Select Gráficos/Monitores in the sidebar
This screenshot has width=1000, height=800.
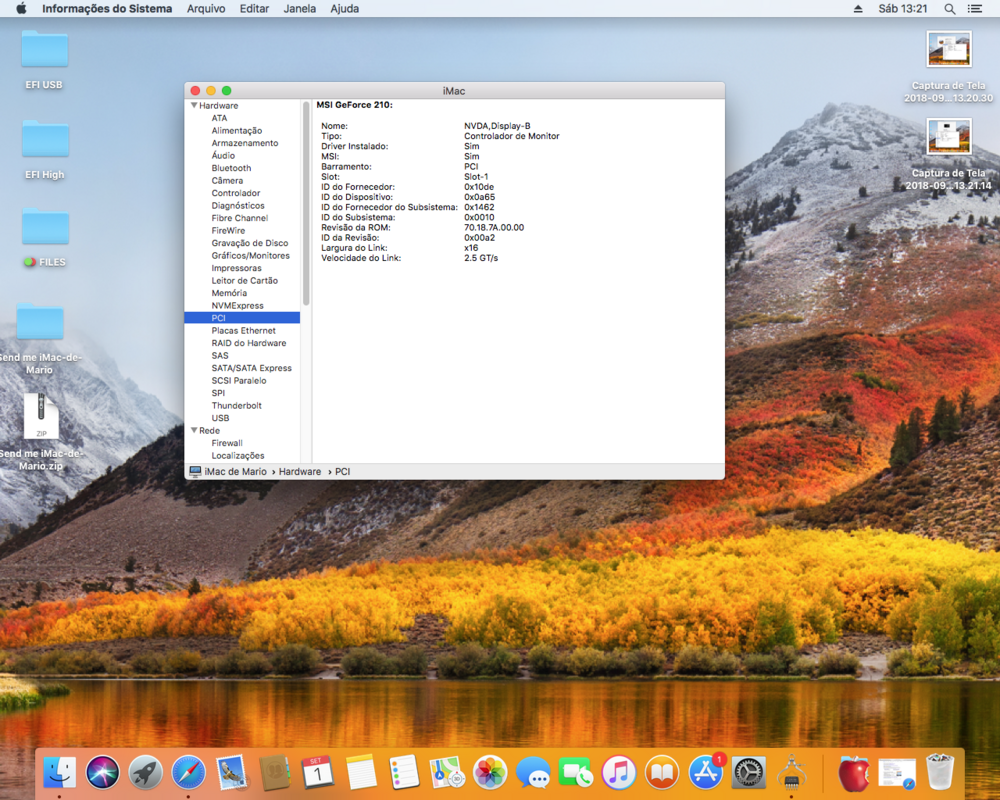pyautogui.click(x=250, y=256)
